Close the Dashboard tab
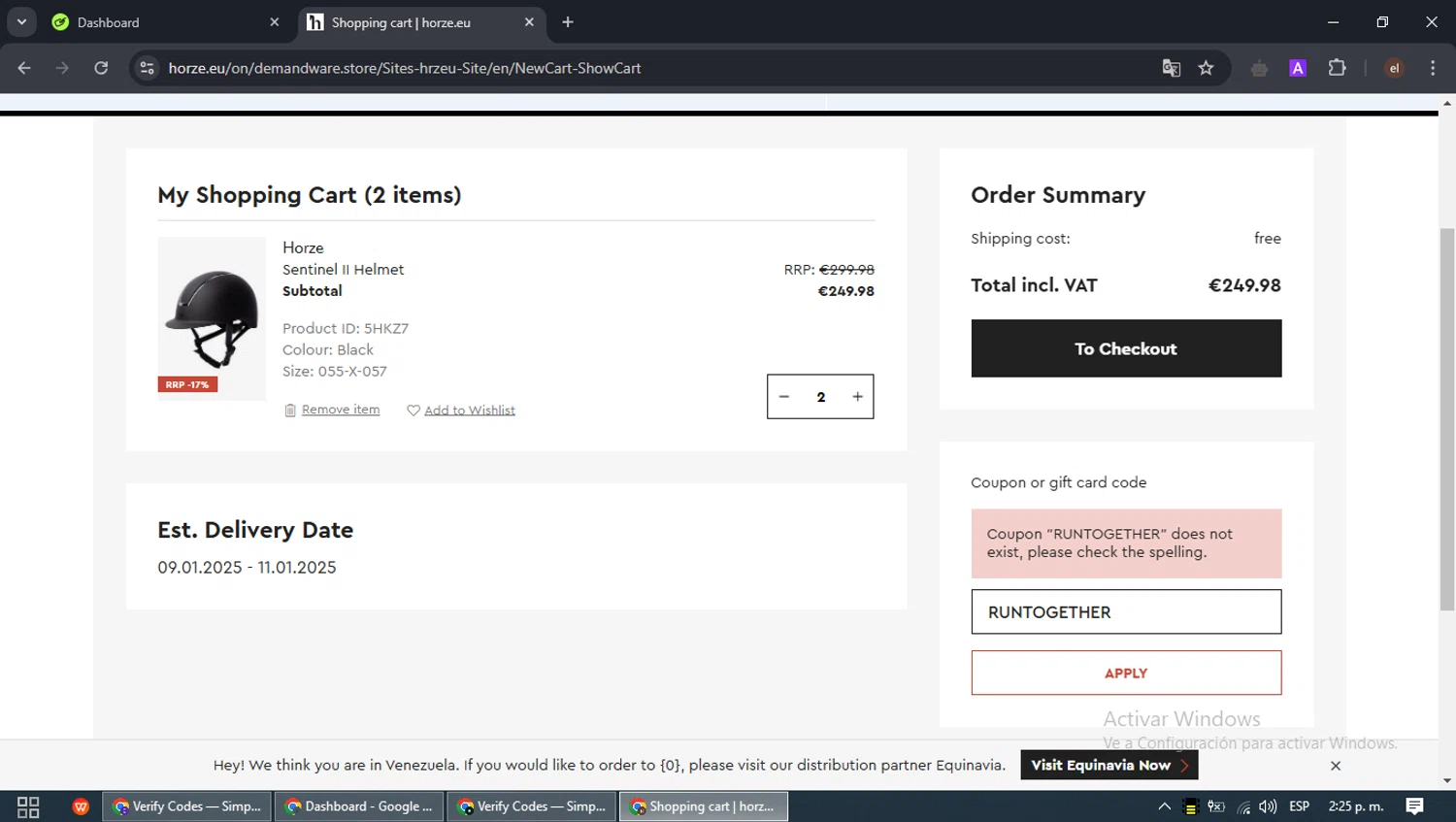This screenshot has width=1456, height=822. click(x=274, y=22)
